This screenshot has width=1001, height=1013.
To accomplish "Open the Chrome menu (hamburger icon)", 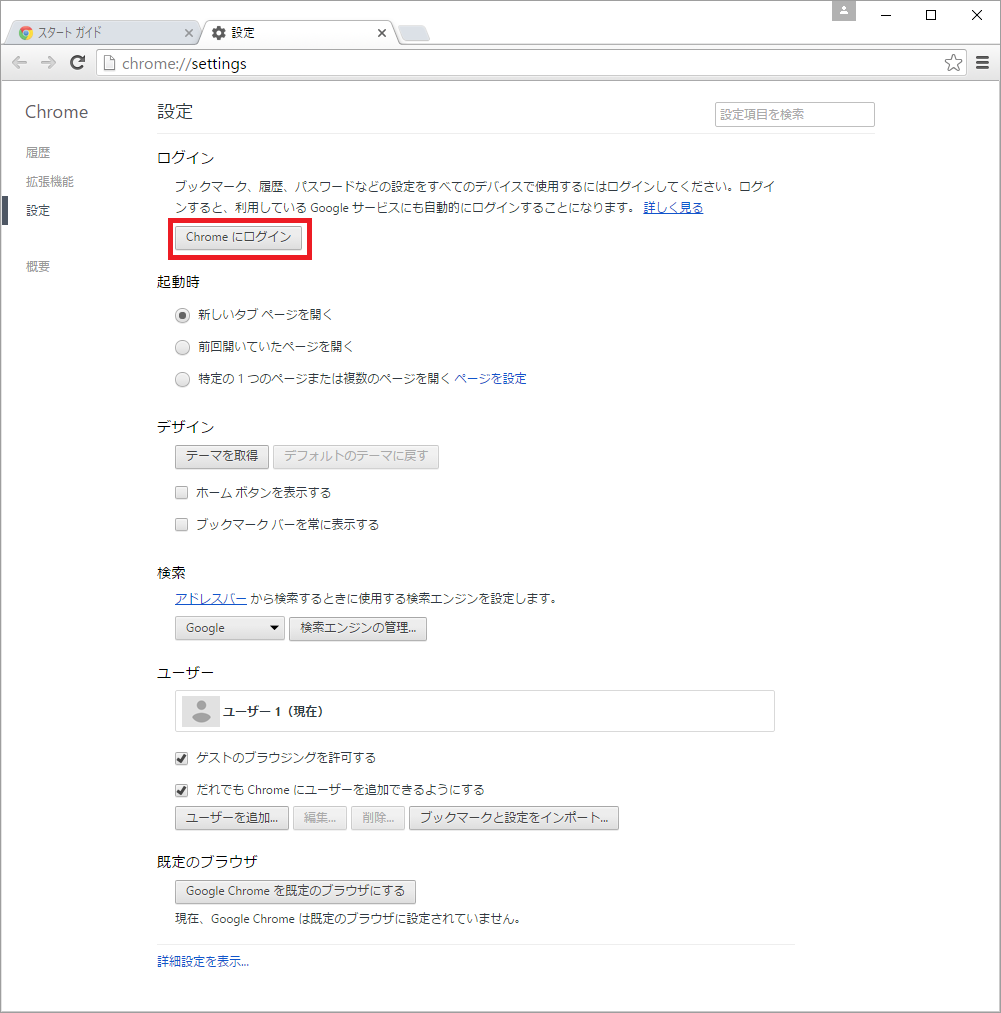I will click(981, 62).
